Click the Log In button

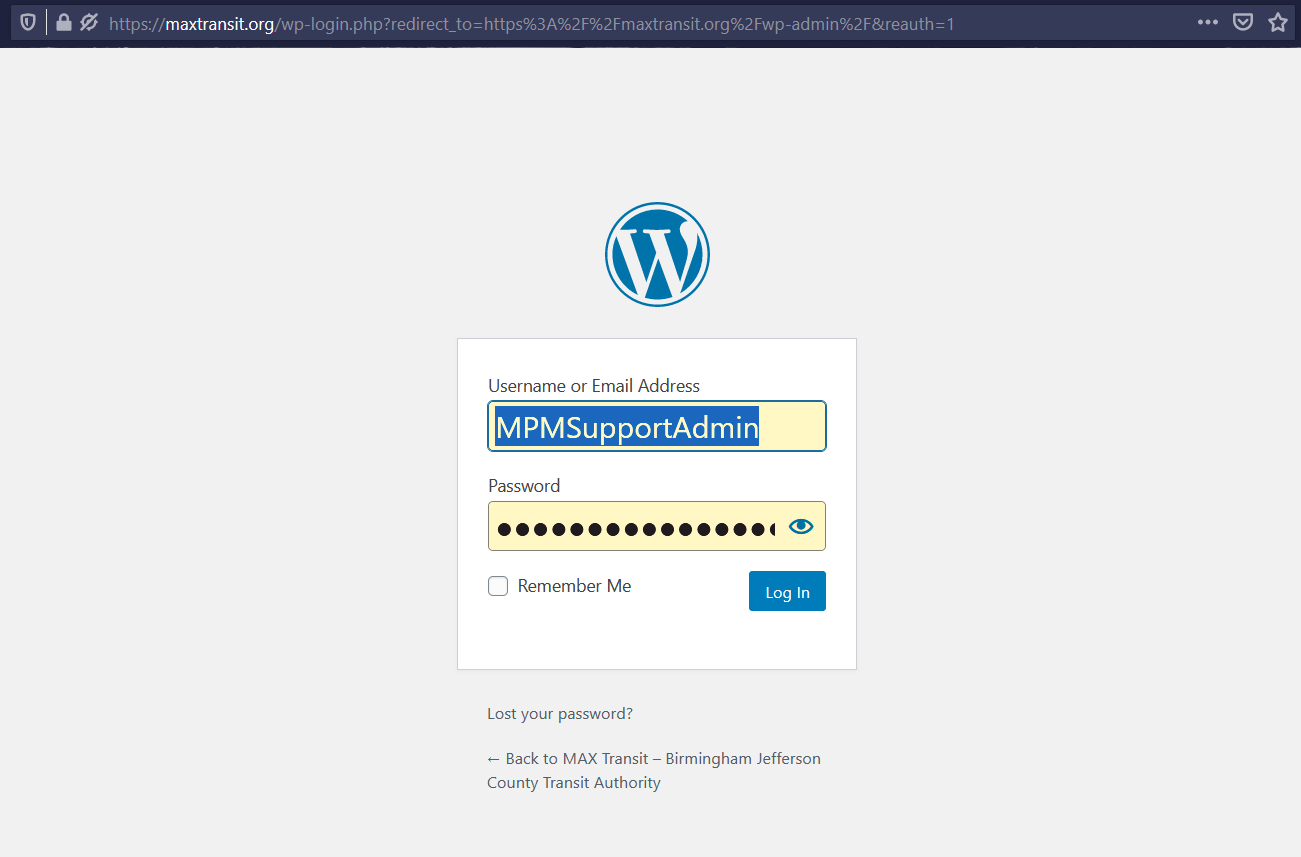tap(787, 591)
